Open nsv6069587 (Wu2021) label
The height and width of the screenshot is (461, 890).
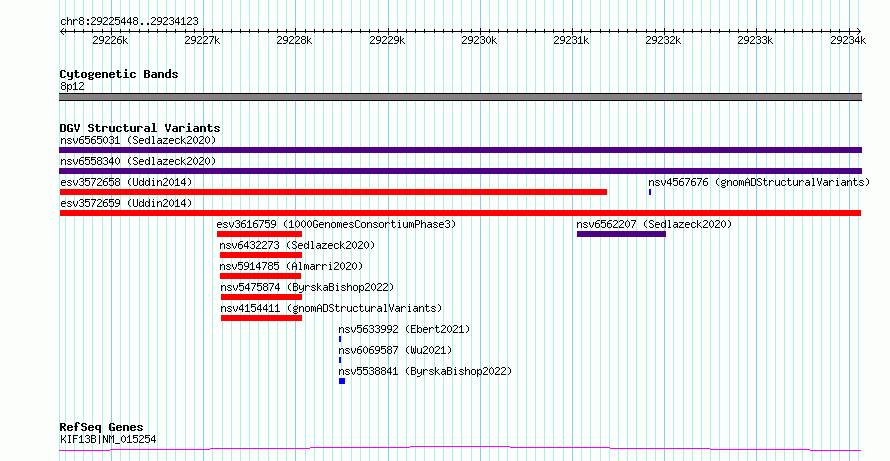395,350
